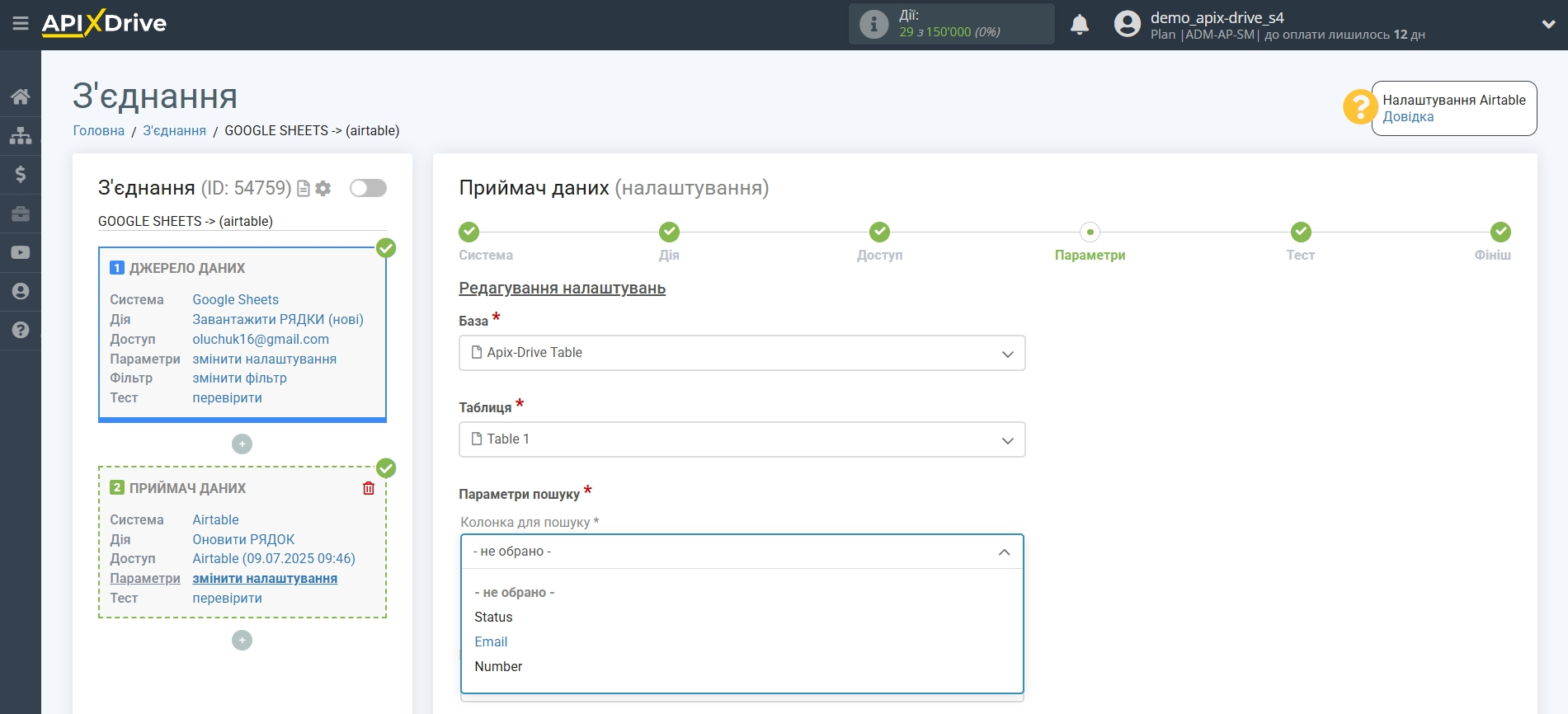This screenshot has height=714, width=1568.
Task: Expand the account menu chevron
Action: [x=1548, y=25]
